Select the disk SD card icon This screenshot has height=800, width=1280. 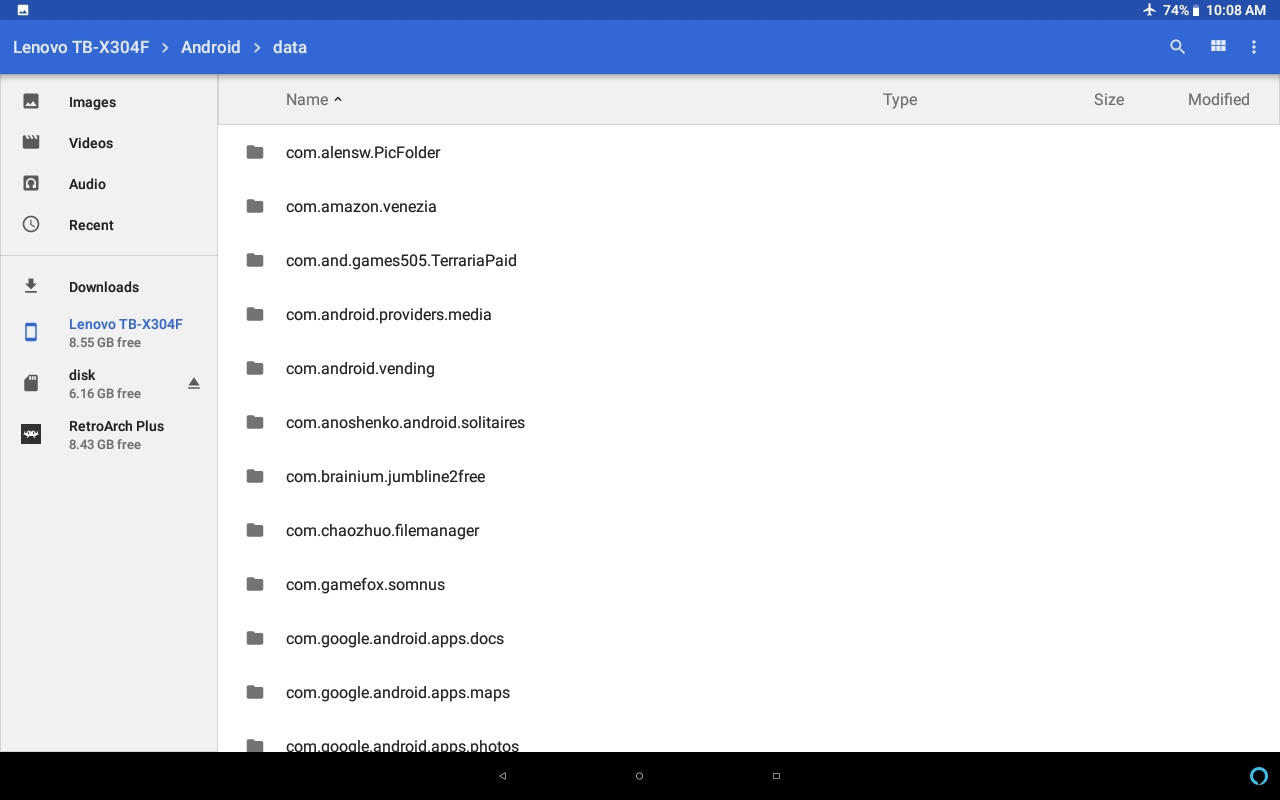point(31,383)
